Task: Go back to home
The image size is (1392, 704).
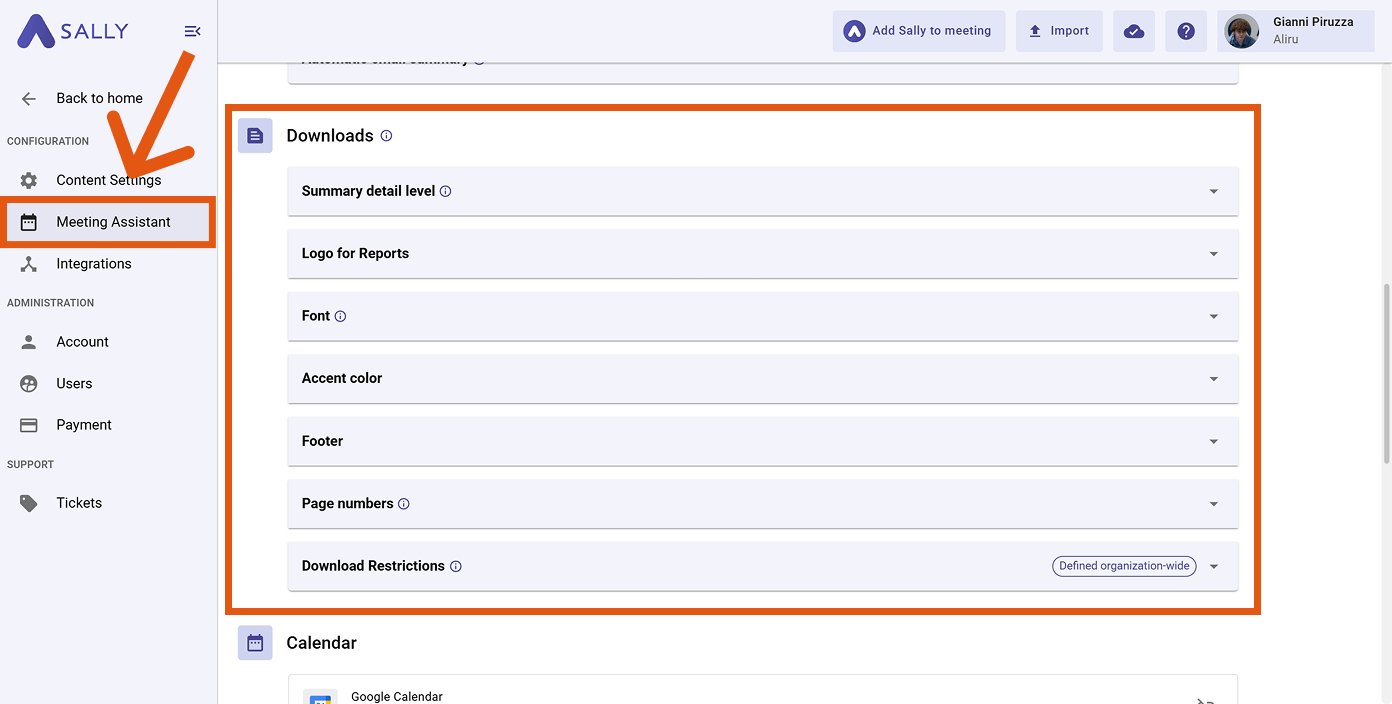Action: 98,98
